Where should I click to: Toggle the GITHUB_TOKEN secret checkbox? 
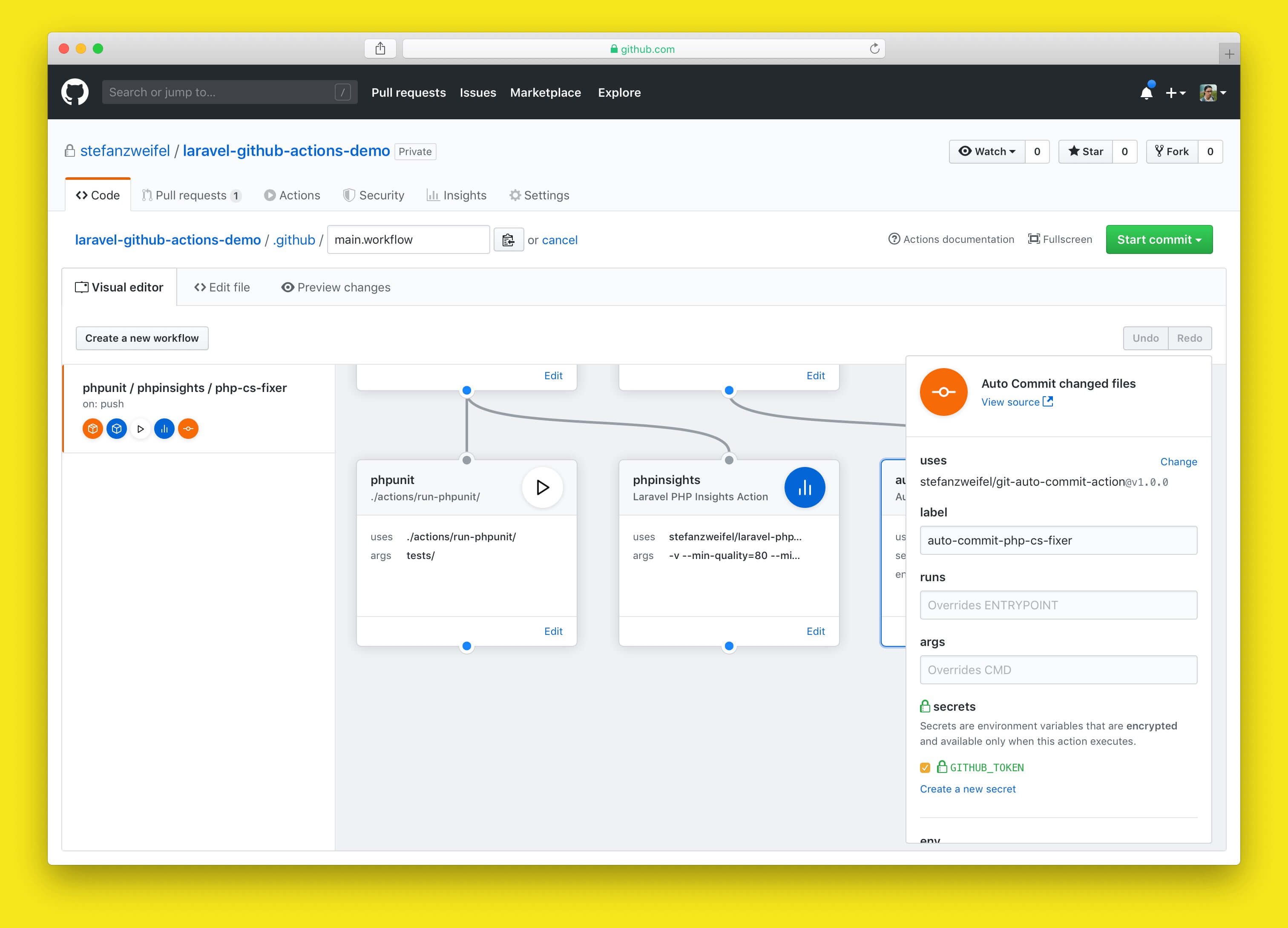tap(925, 767)
